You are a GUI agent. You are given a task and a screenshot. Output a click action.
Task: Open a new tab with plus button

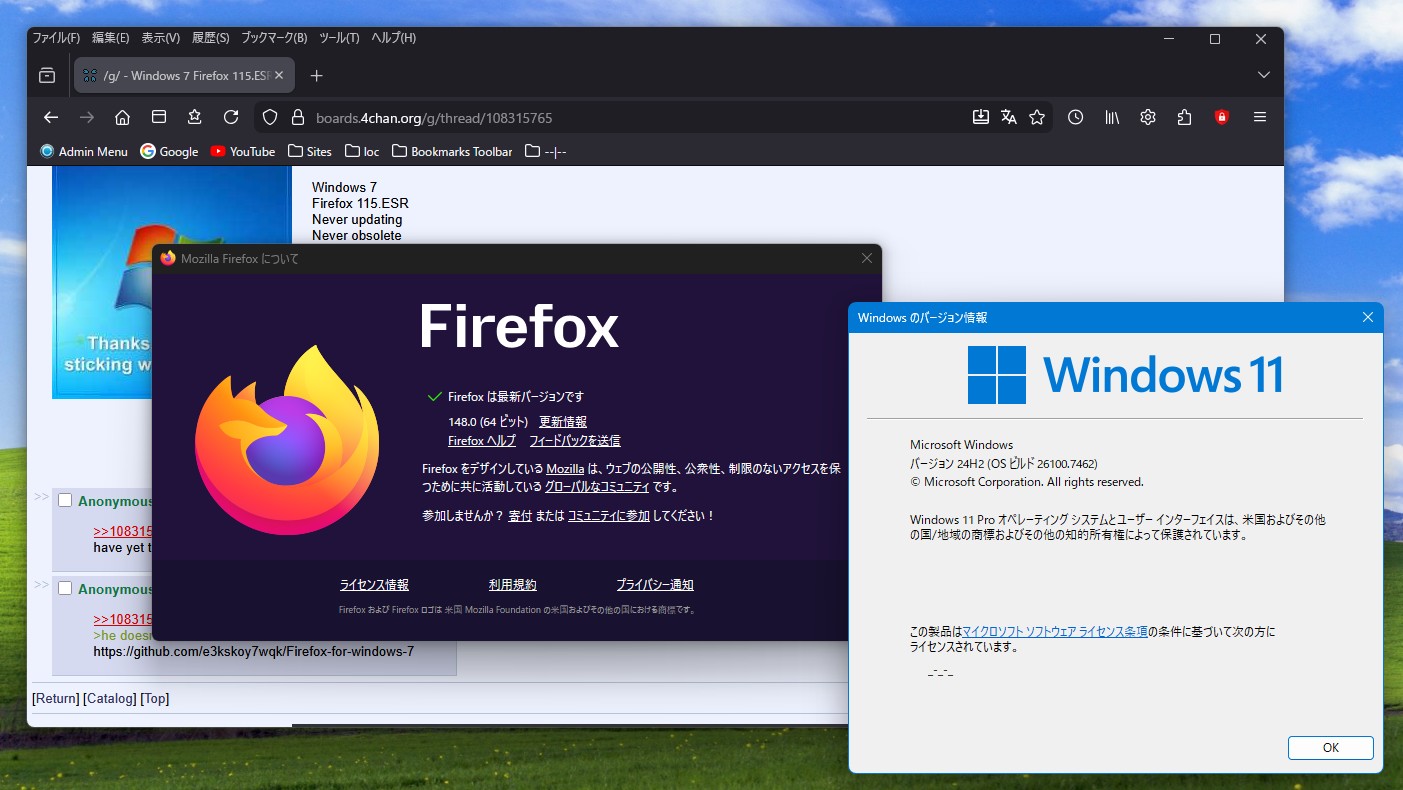tap(316, 76)
